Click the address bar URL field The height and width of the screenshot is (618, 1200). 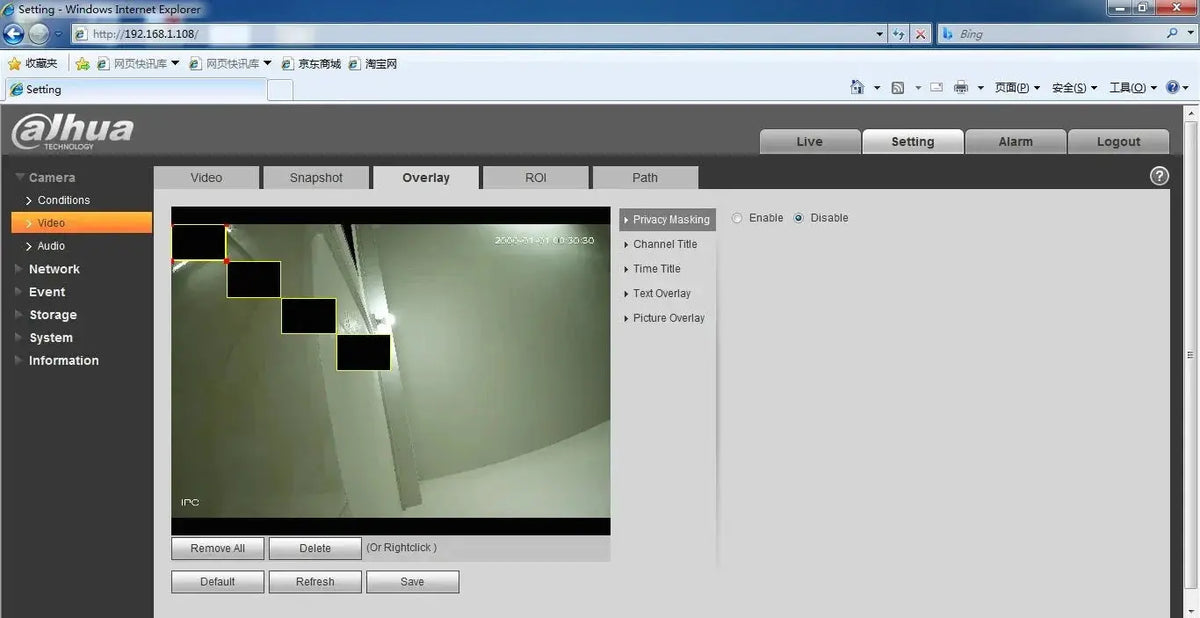[x=470, y=34]
